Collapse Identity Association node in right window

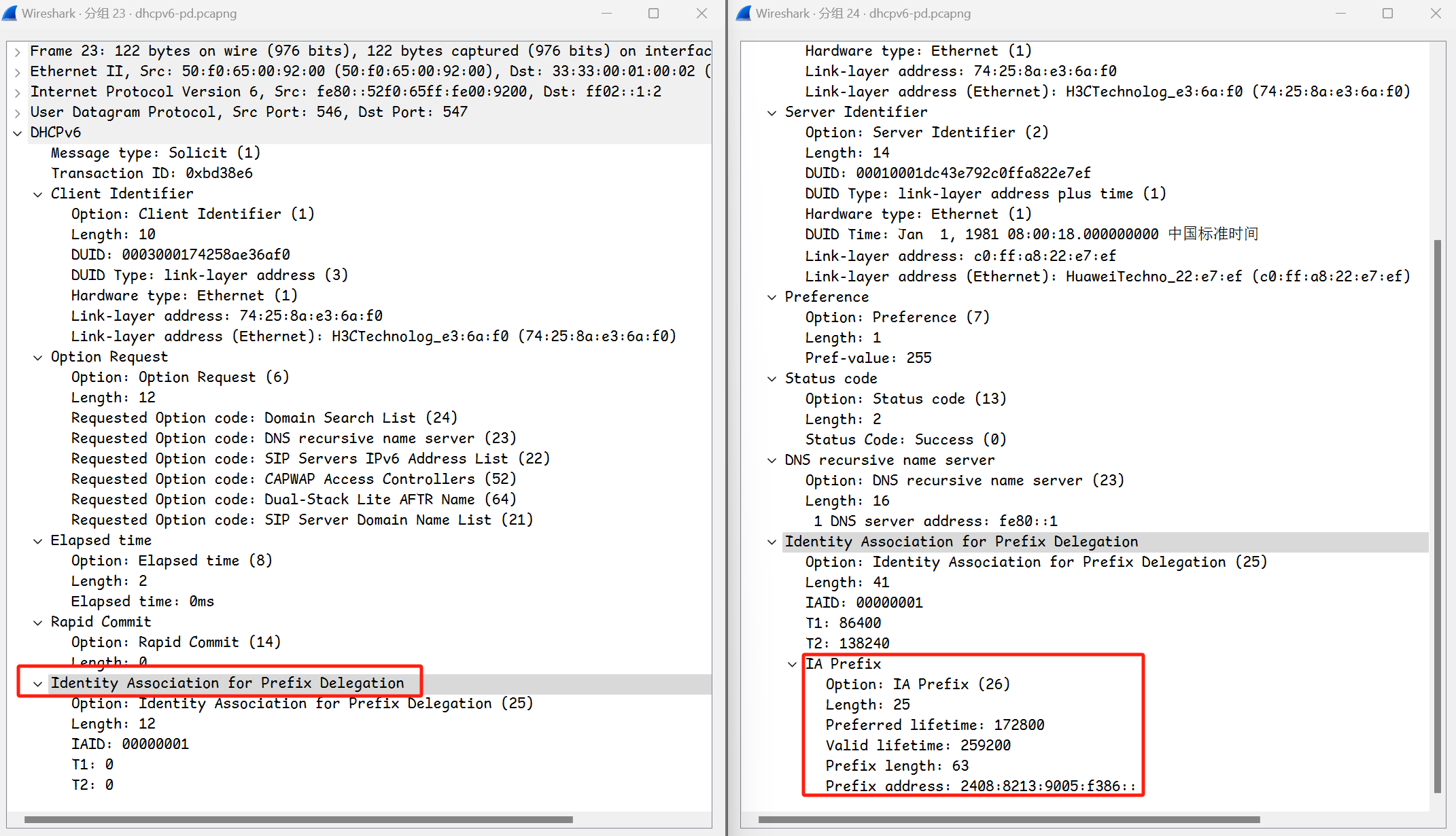pos(772,542)
